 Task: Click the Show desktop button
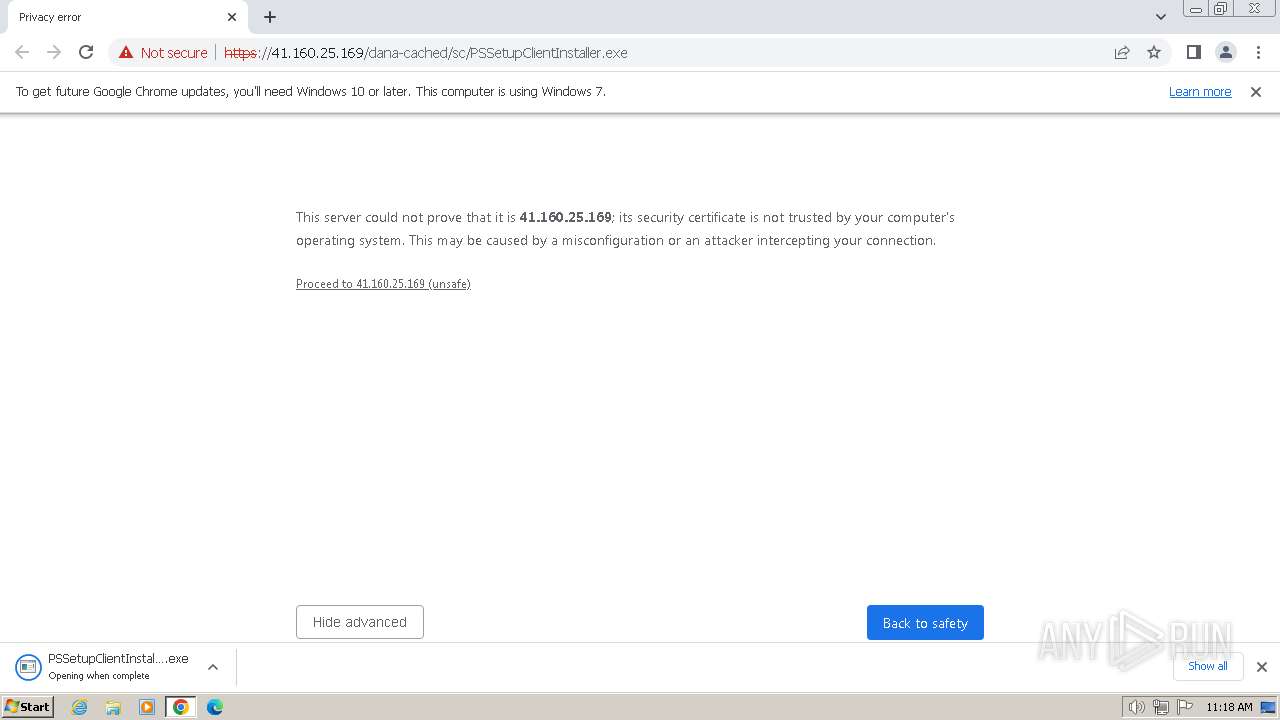(x=1268, y=707)
